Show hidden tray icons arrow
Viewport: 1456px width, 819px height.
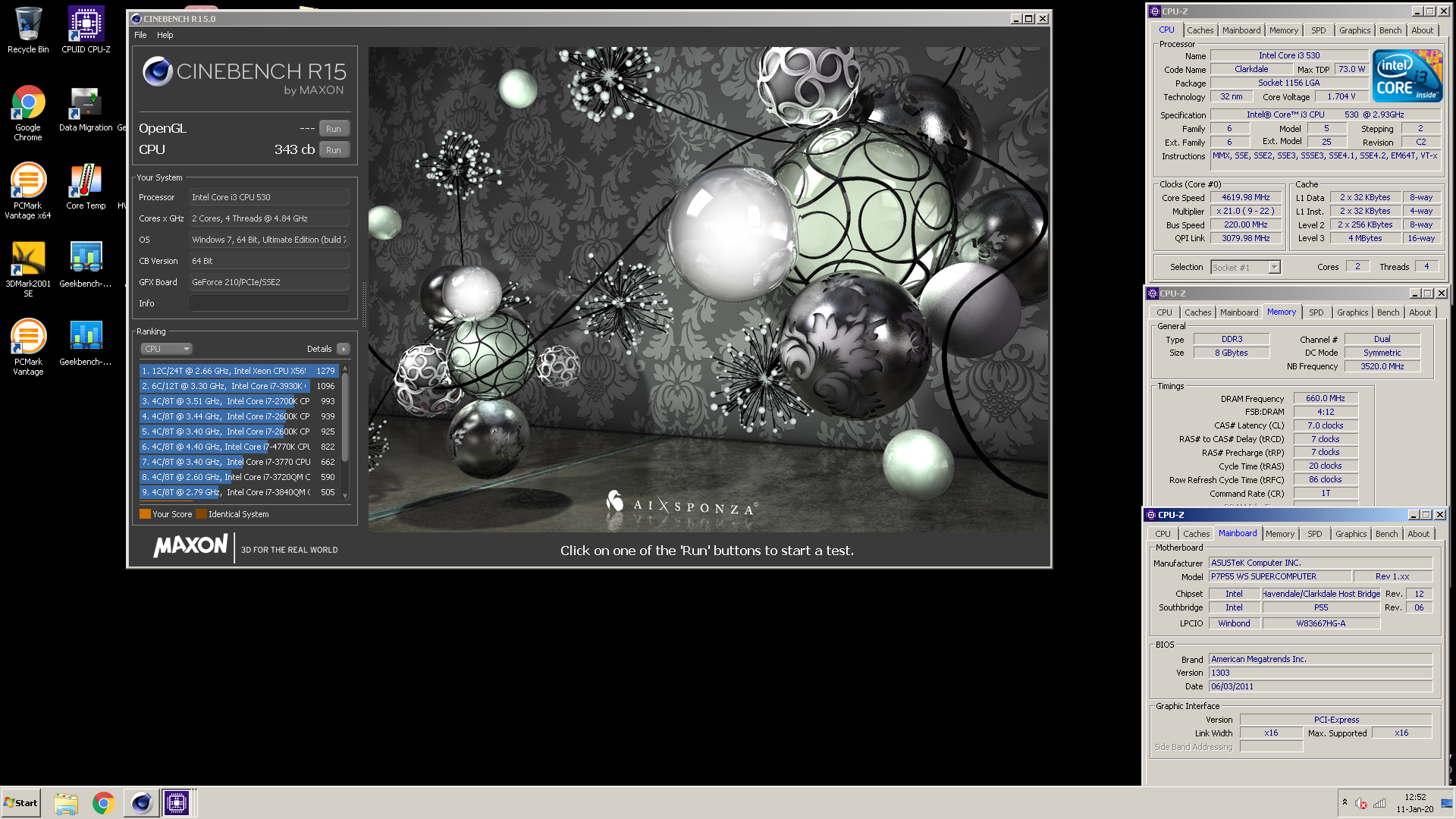[x=1345, y=802]
